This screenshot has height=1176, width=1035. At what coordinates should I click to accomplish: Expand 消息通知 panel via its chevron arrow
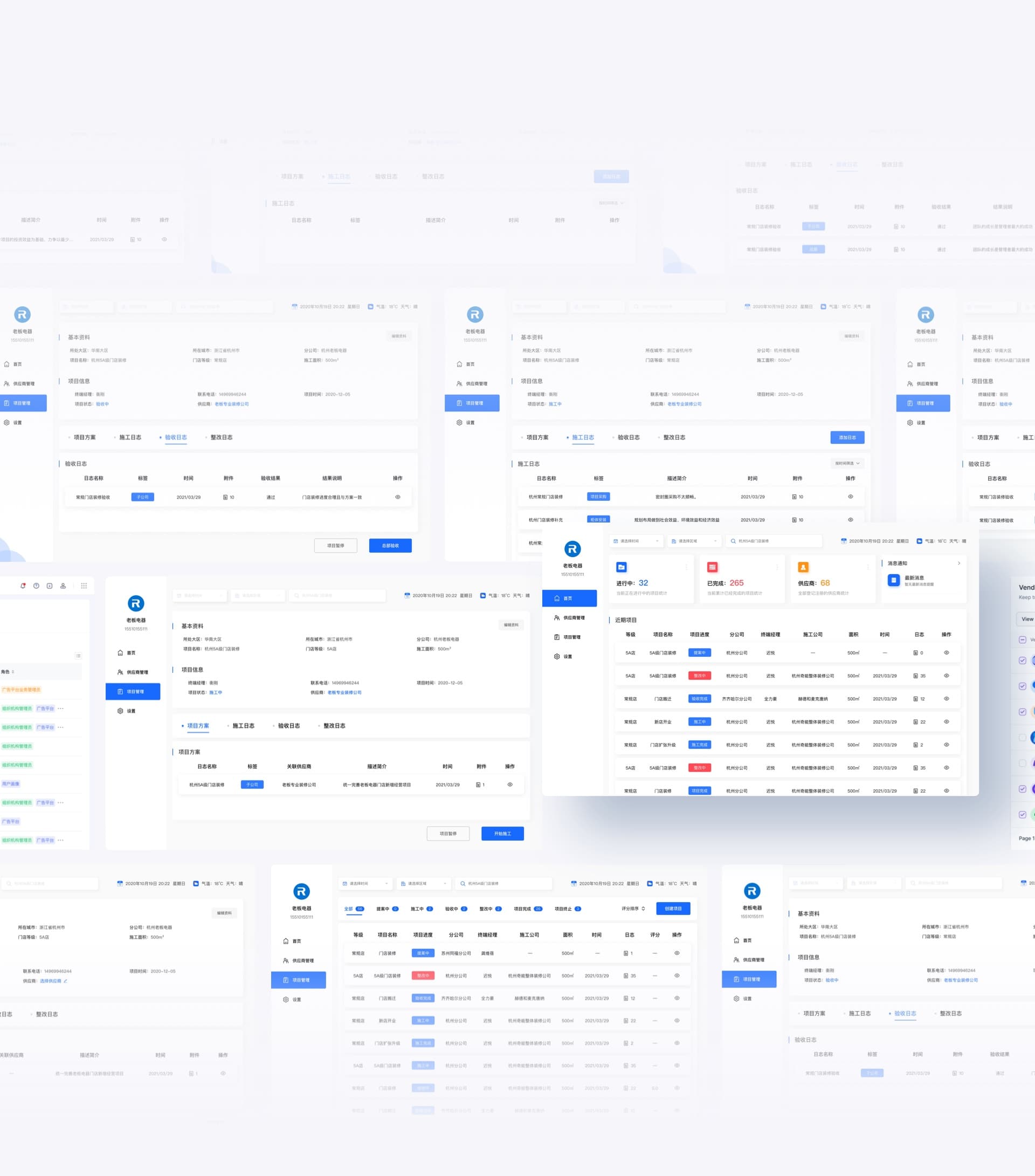[x=959, y=563]
